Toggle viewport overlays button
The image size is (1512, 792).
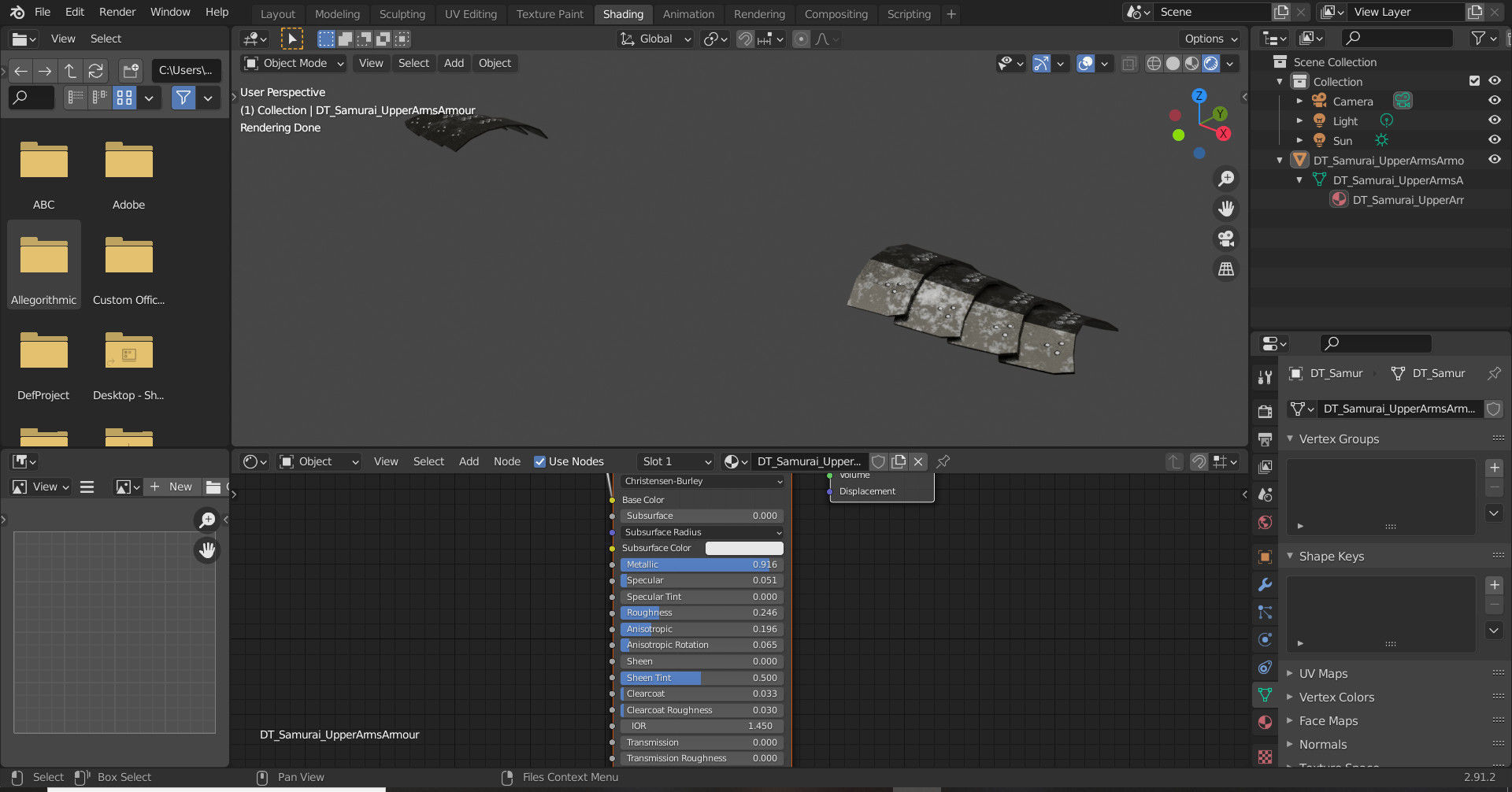point(1085,64)
